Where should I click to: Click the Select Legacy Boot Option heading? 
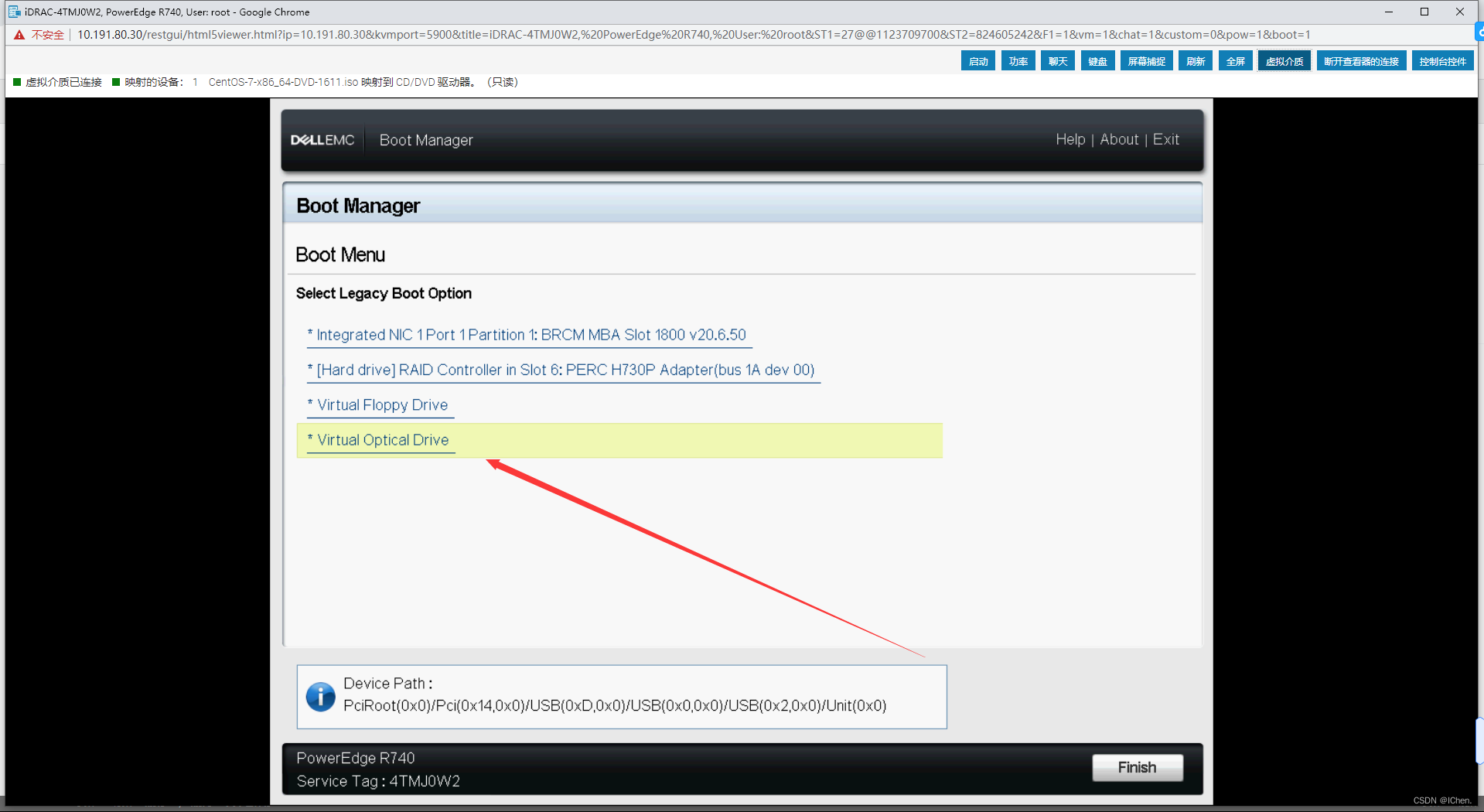coord(384,293)
